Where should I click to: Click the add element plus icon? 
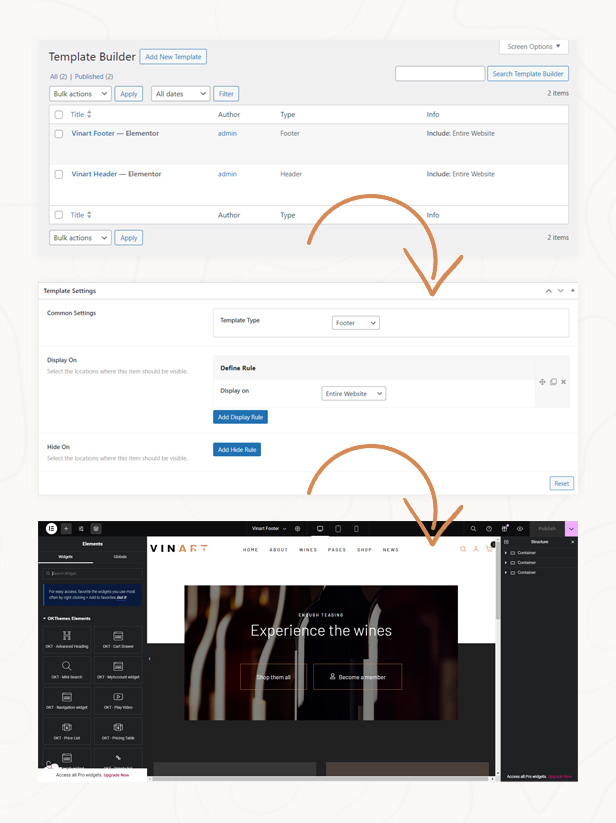coord(66,529)
